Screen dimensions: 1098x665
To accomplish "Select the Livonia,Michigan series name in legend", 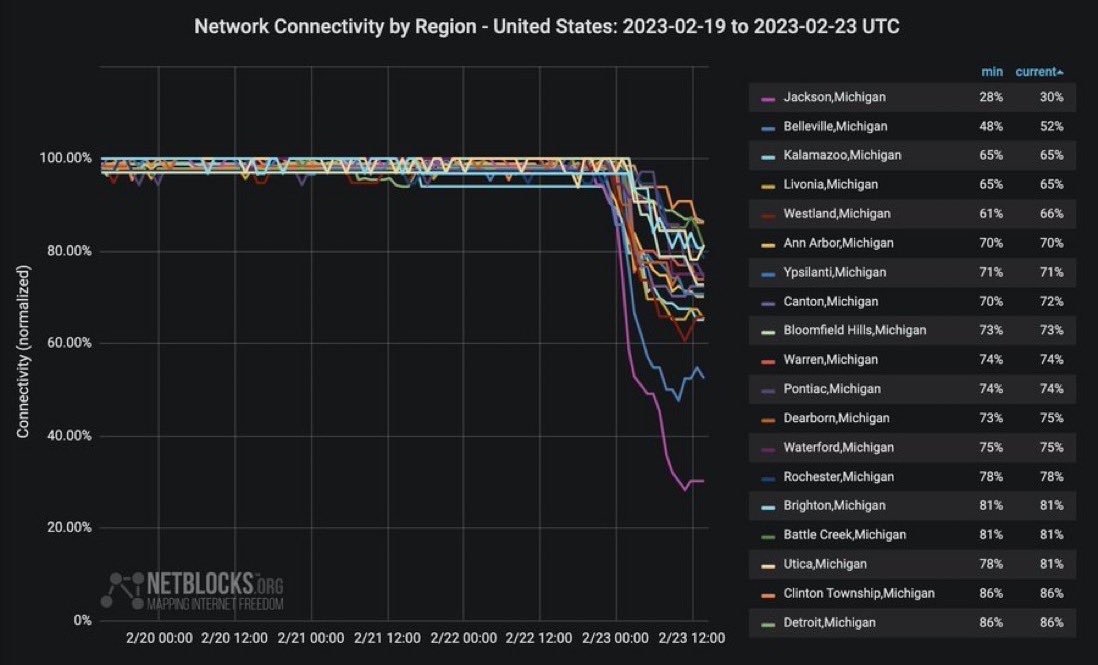I will click(x=831, y=185).
